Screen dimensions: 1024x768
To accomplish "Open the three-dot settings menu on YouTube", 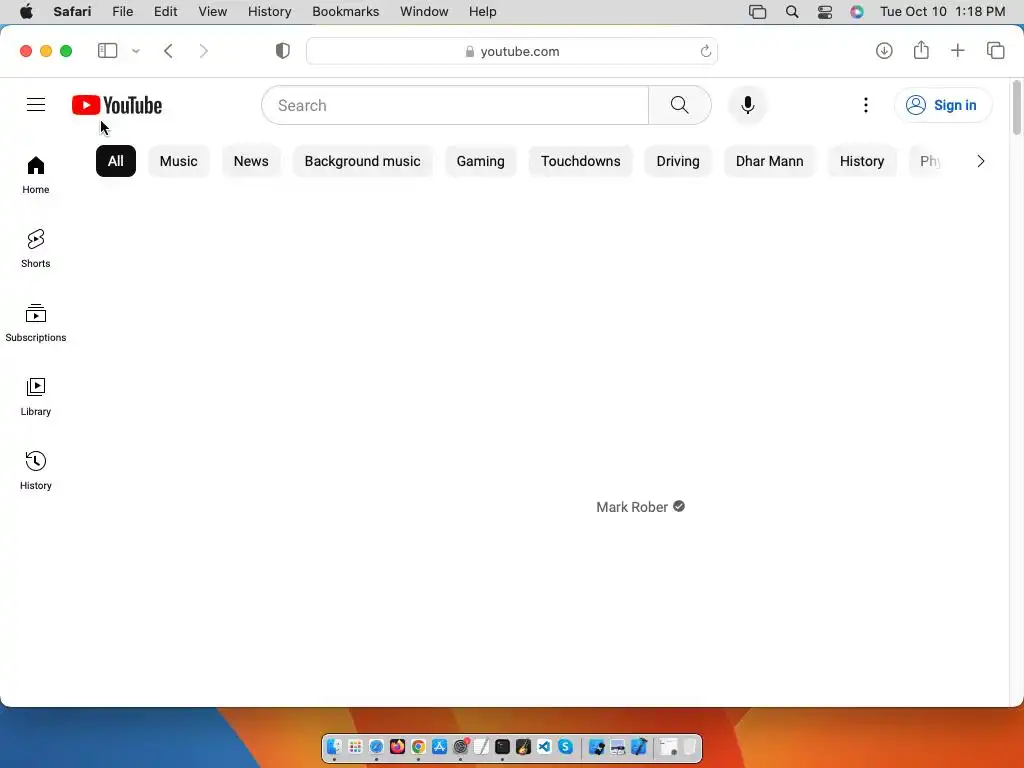I will 866,105.
